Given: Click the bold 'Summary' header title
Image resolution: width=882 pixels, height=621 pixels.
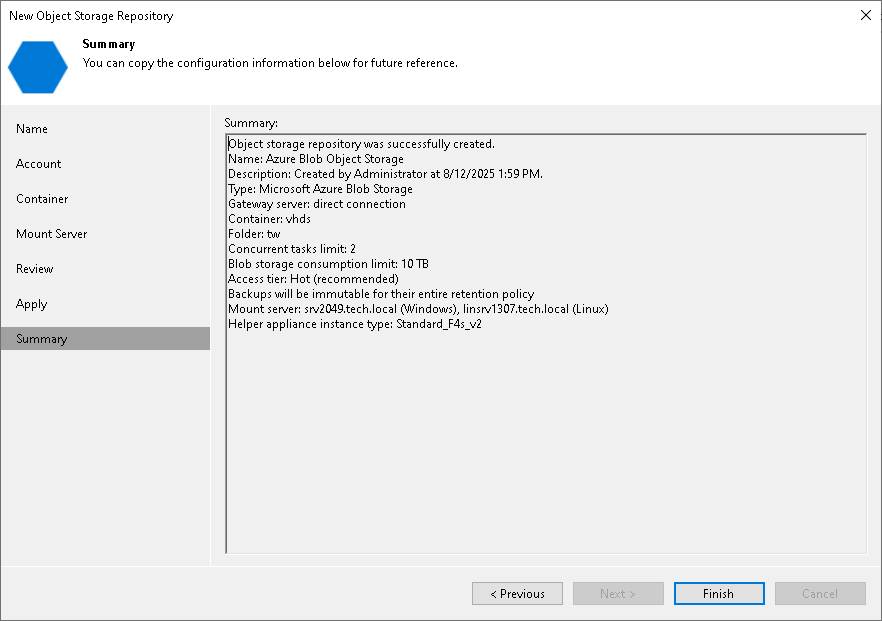Looking at the screenshot, I should pyautogui.click(x=109, y=44).
